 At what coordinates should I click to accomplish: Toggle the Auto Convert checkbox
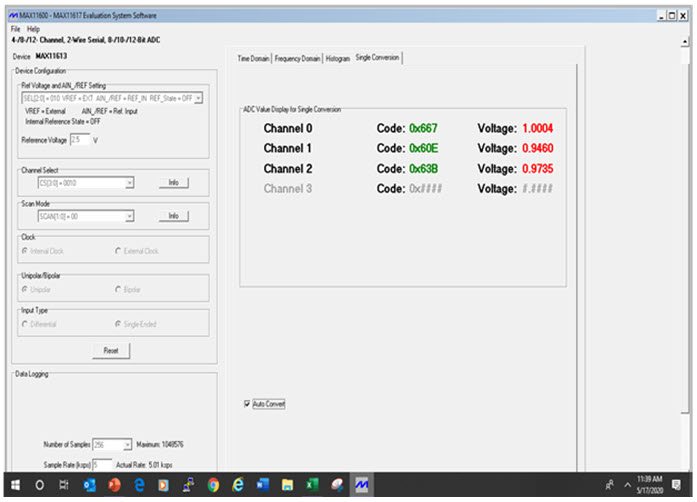[247, 404]
